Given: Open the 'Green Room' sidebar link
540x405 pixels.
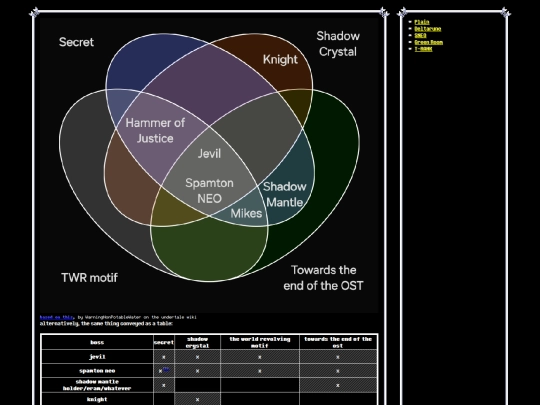Looking at the screenshot, I should (x=428, y=42).
